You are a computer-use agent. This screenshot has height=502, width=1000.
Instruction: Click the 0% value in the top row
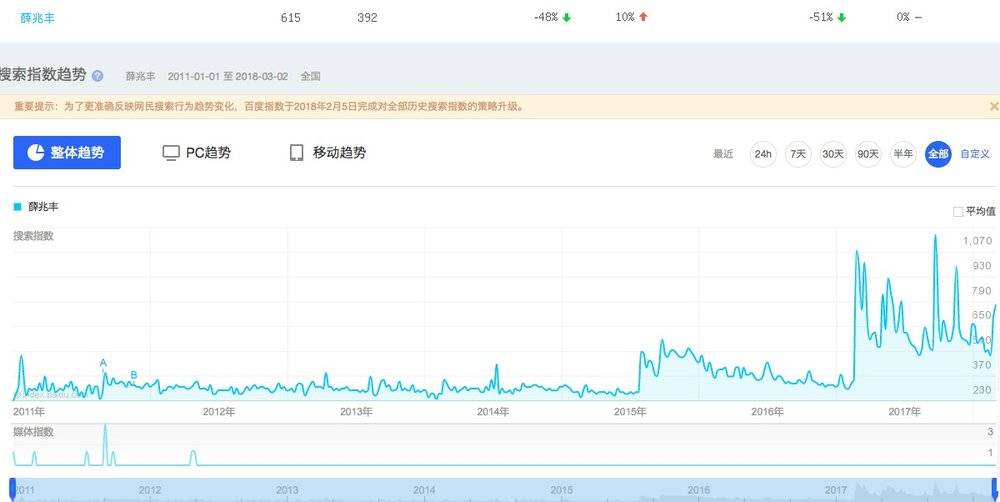pos(903,17)
